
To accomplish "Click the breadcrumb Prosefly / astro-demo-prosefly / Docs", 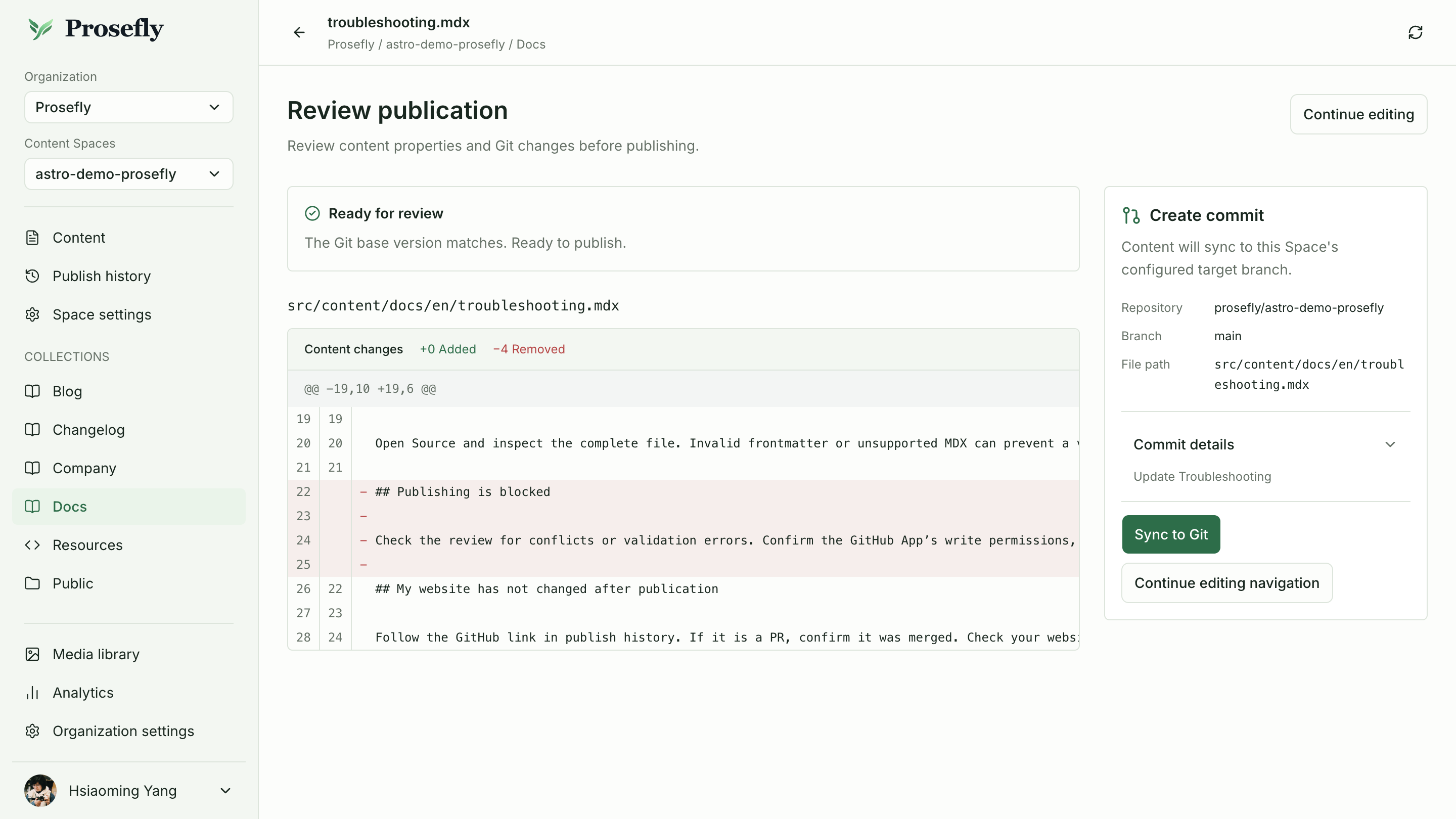I will point(436,44).
